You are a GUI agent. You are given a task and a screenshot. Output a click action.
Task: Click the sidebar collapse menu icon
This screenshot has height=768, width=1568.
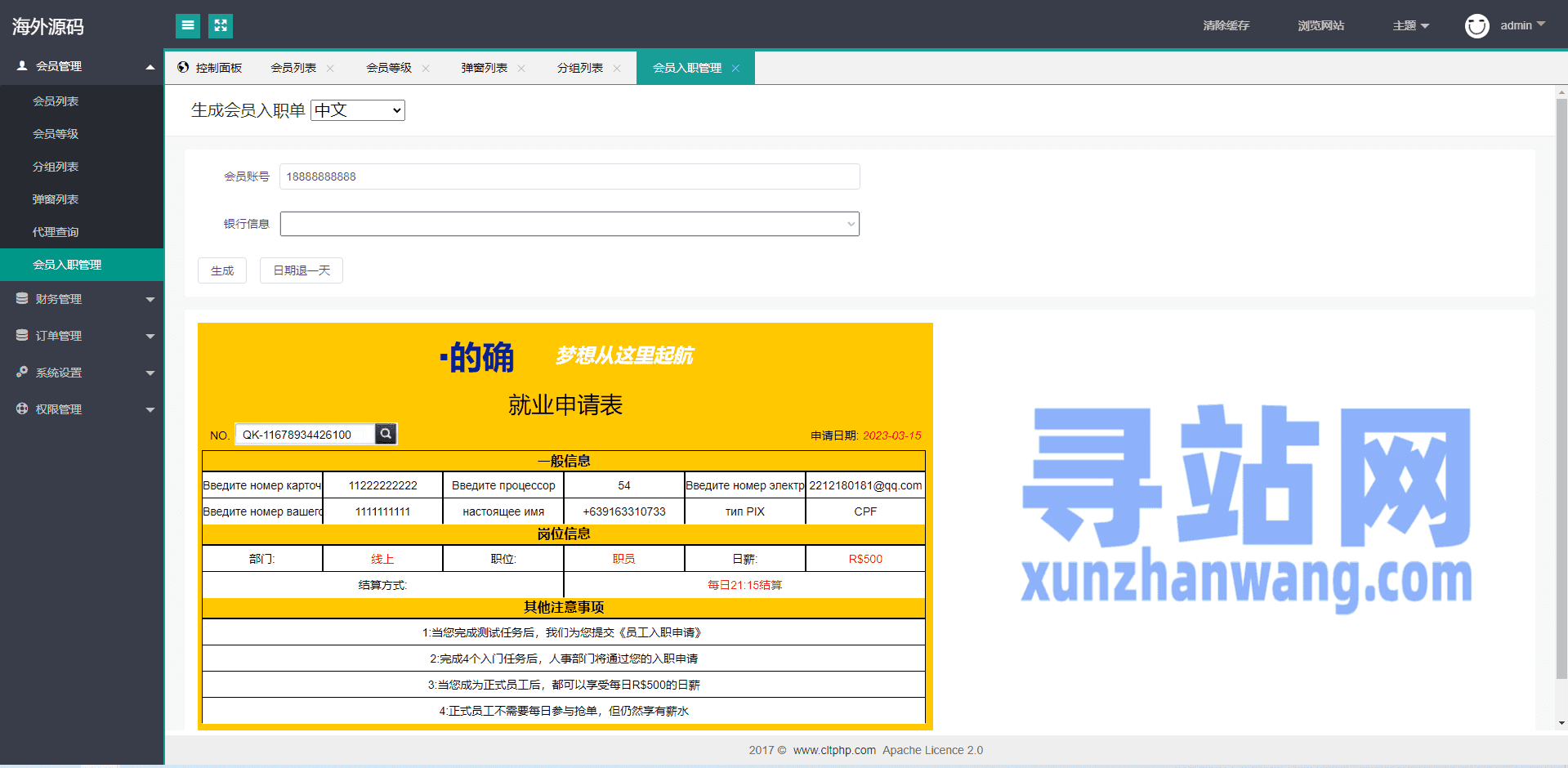coord(188,26)
